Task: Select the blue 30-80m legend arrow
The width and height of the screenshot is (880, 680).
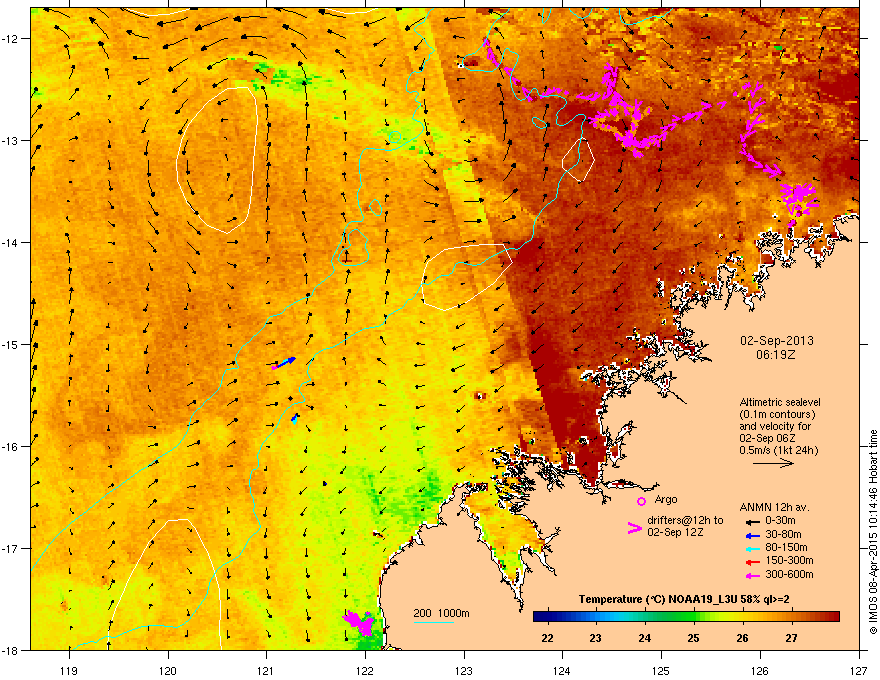Action: 752,535
